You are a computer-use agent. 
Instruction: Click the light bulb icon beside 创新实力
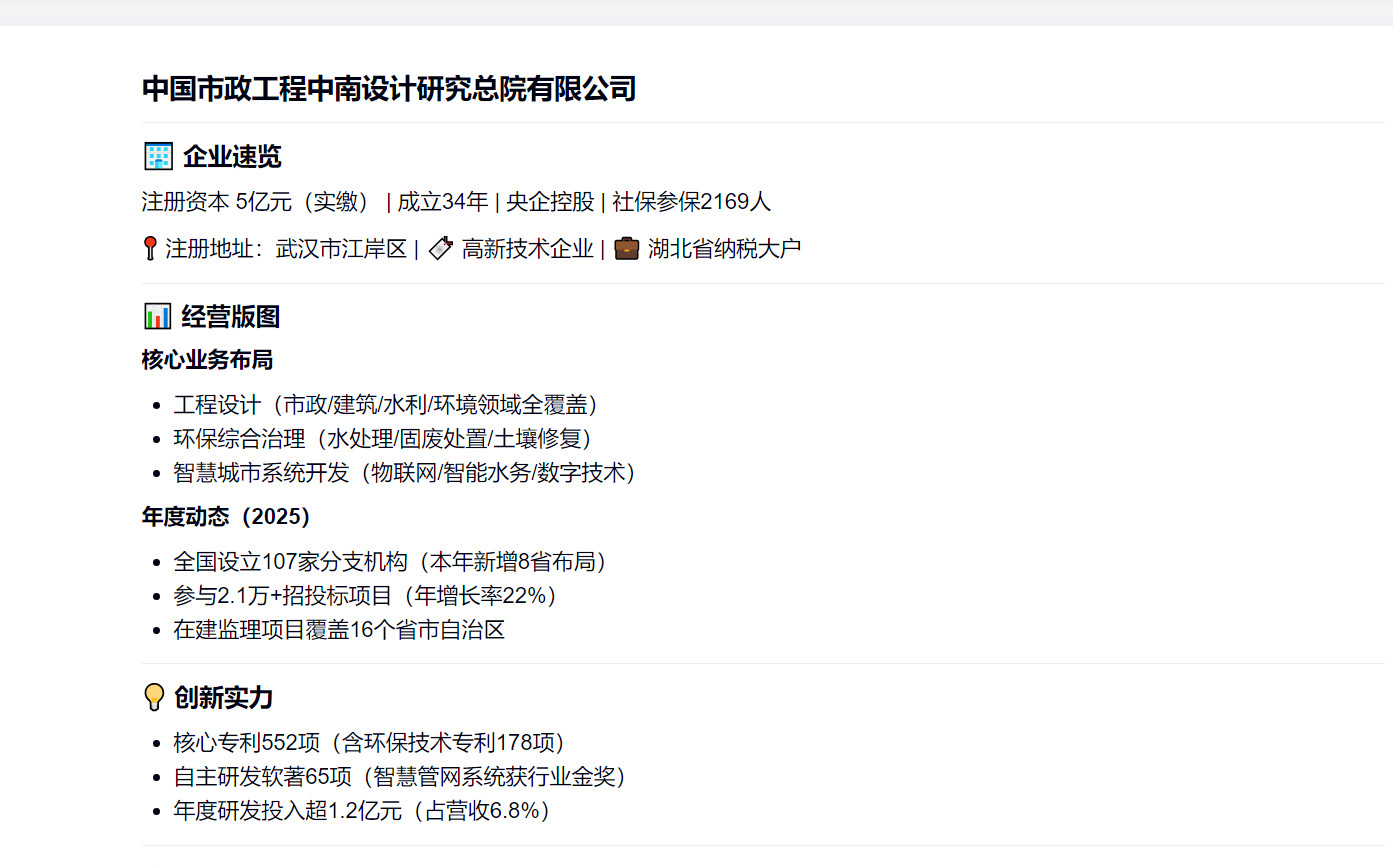click(154, 697)
